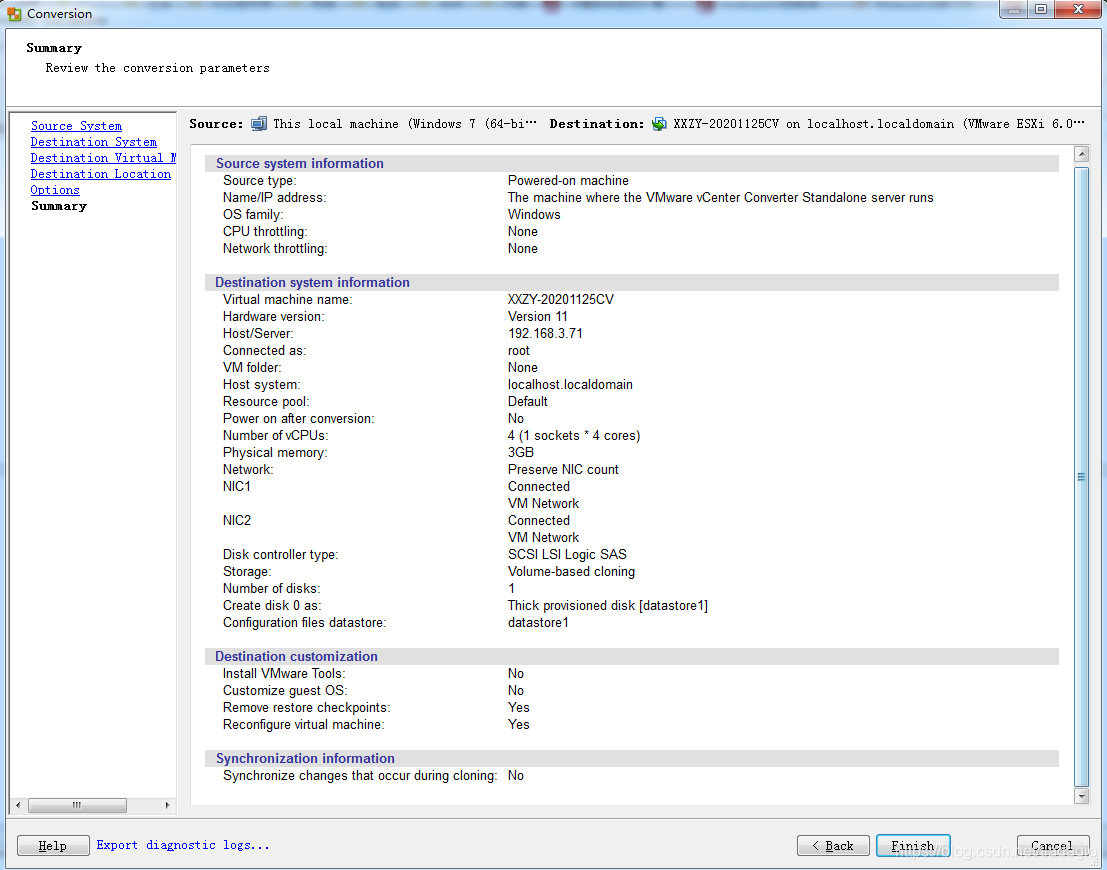Click Hardware version value Version 11
Viewport: 1107px width, 870px height.
537,316
